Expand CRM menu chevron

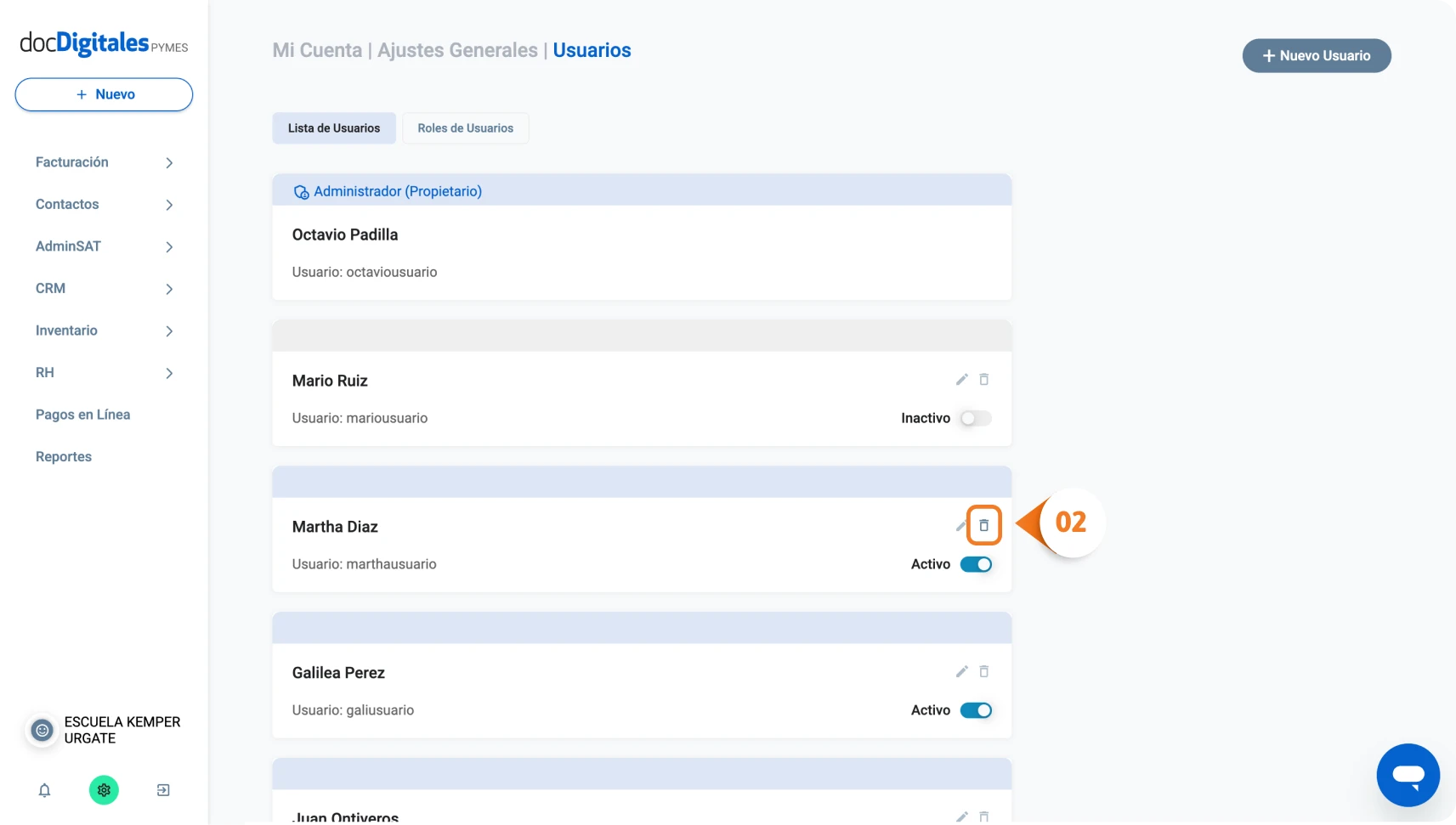pyautogui.click(x=169, y=289)
